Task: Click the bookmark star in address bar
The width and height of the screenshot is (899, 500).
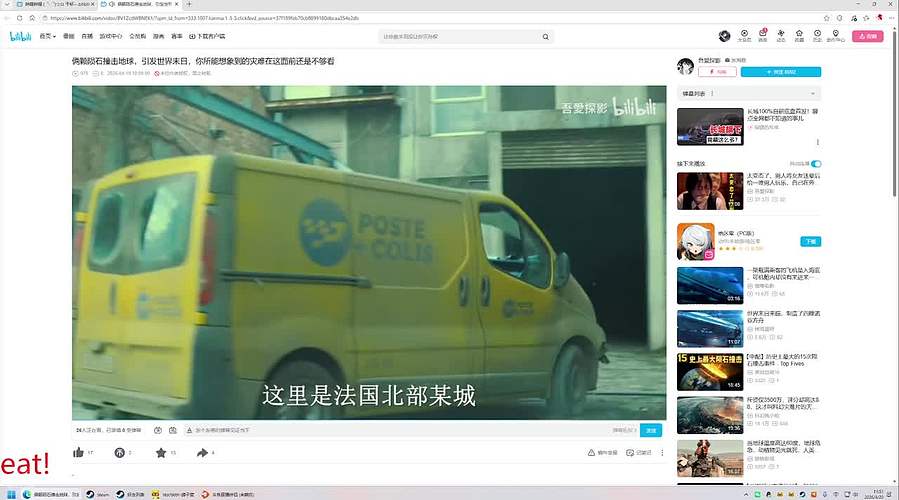Action: 826,18
